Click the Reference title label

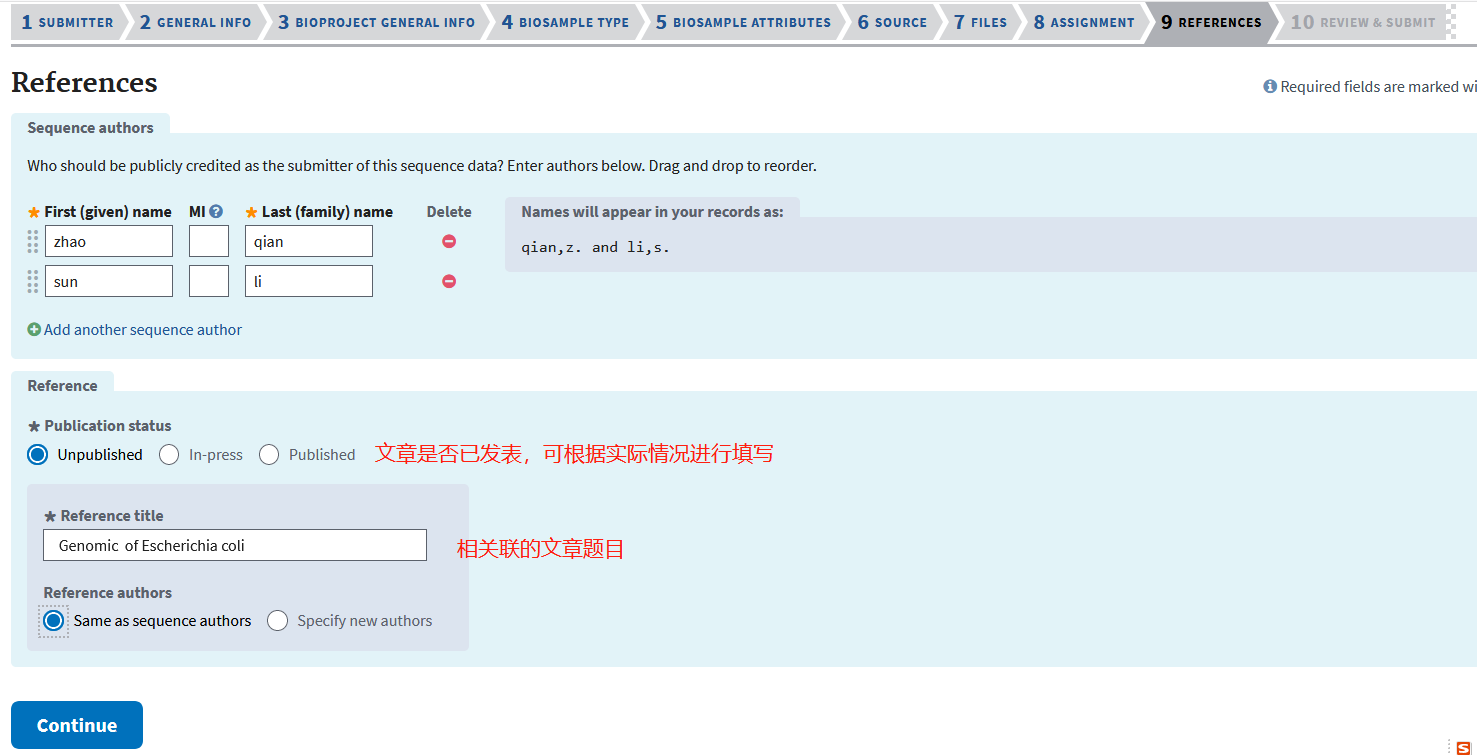point(112,515)
